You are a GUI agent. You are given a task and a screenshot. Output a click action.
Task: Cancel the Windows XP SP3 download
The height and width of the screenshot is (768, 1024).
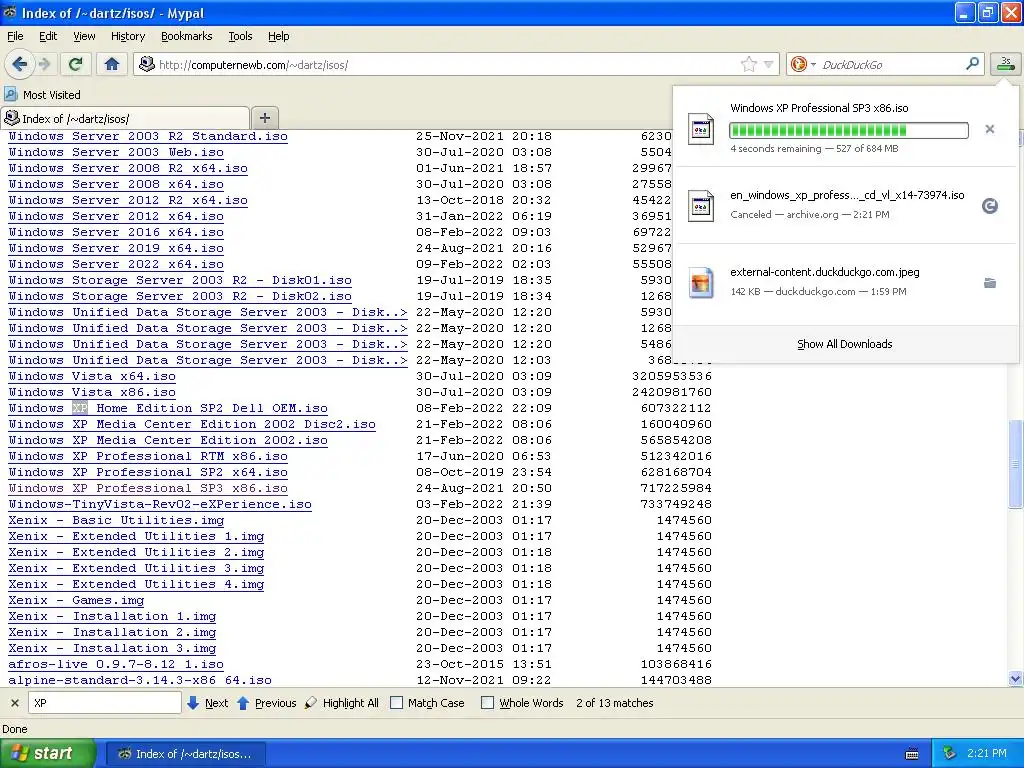(x=990, y=129)
